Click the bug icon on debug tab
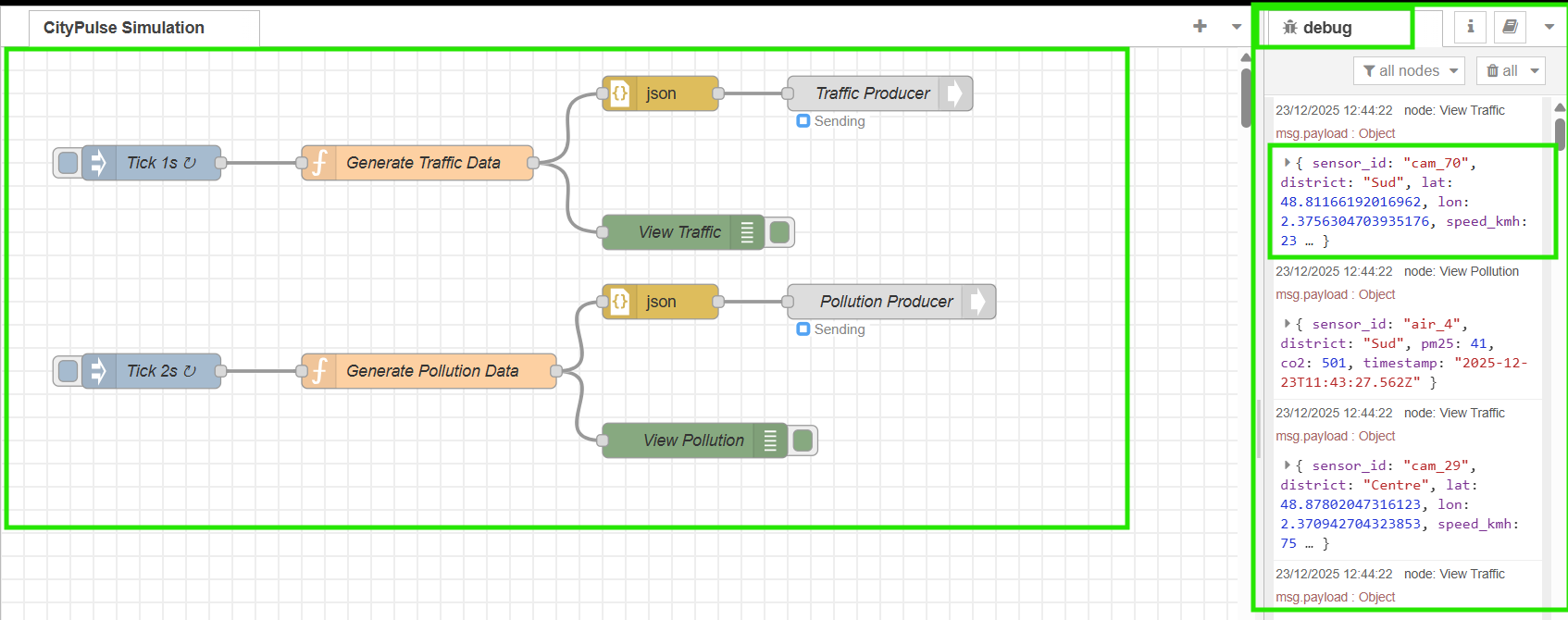Screen dimensions: 1568x620 pos(1289,28)
